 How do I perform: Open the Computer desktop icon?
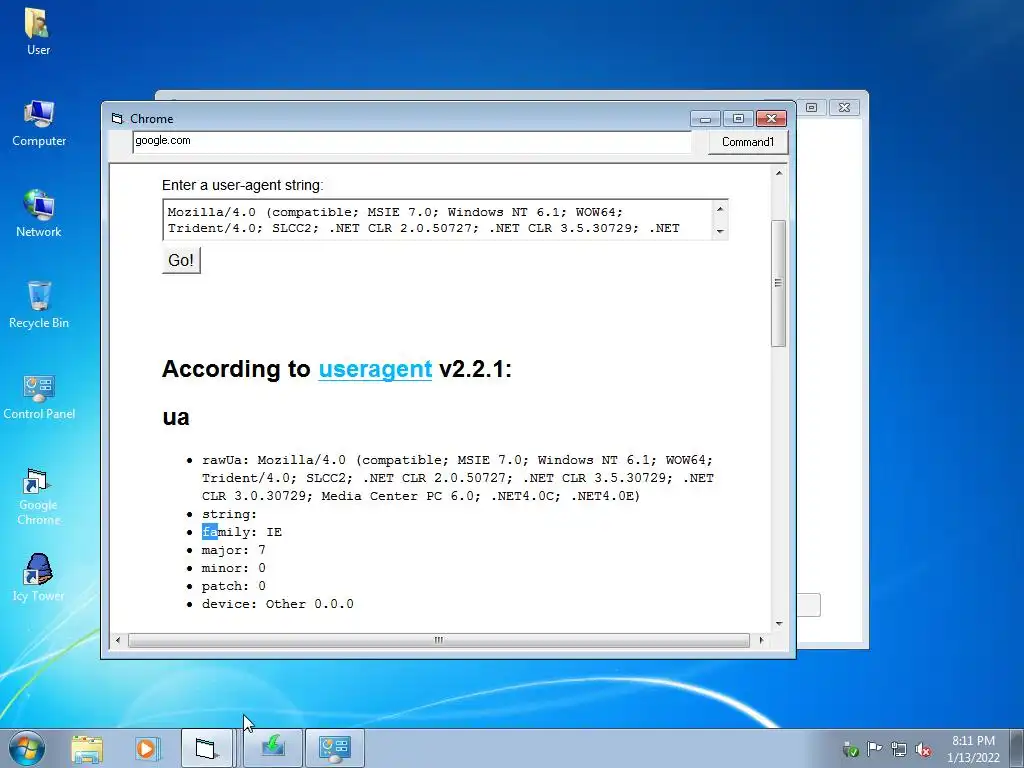[39, 123]
